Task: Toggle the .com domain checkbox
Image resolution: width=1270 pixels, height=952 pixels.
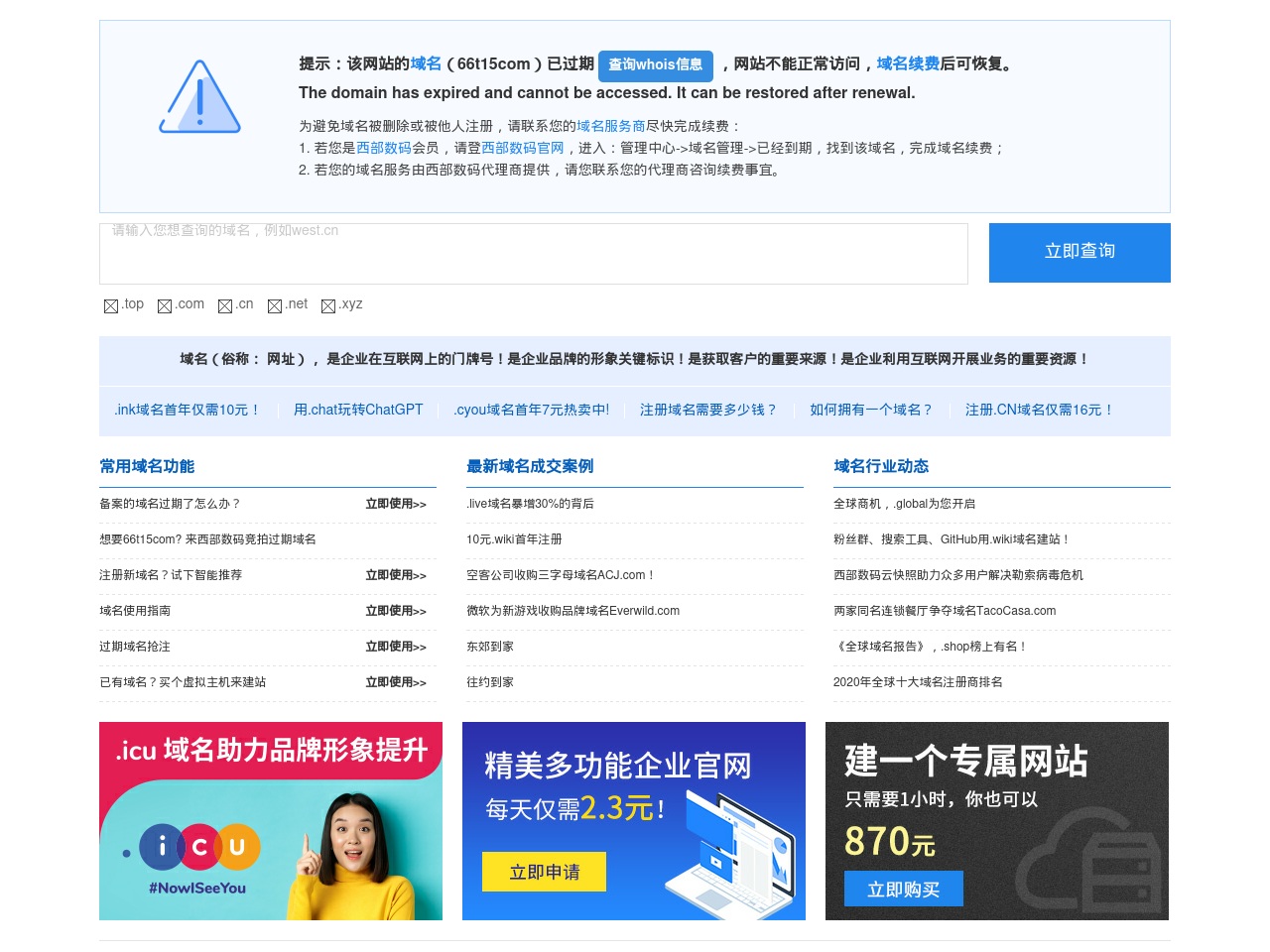Action: [165, 305]
